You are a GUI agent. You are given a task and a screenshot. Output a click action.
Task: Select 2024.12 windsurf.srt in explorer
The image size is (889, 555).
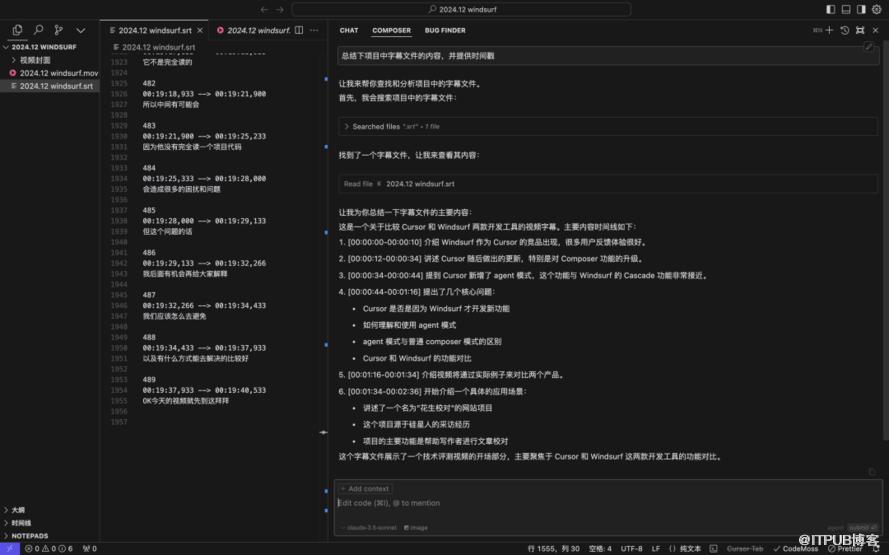pyautogui.click(x=52, y=86)
